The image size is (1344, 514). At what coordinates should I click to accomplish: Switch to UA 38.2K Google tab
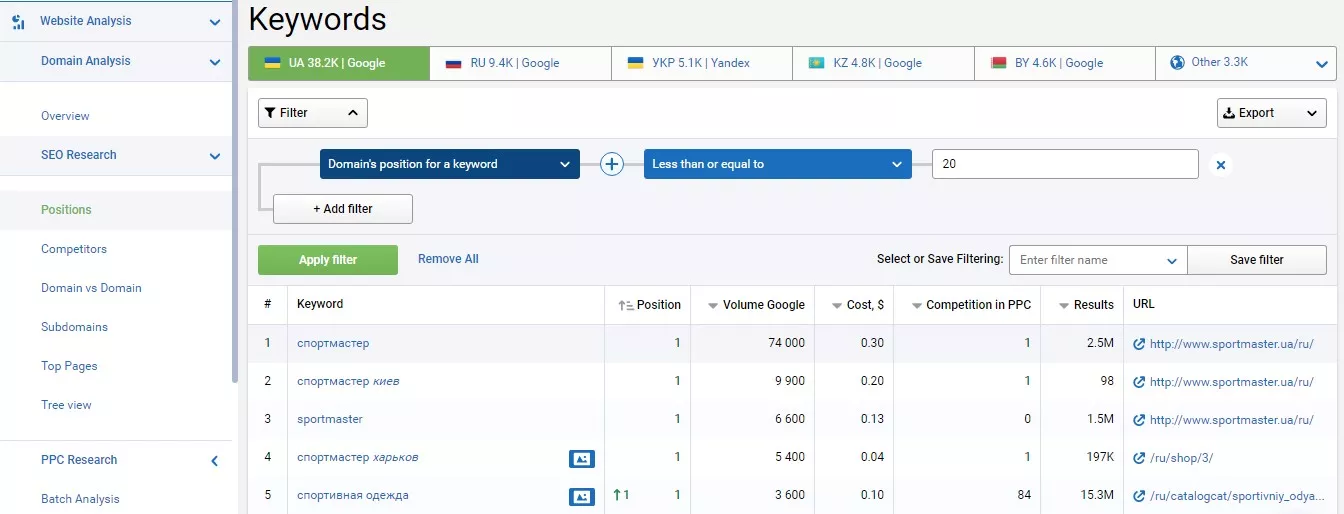[339, 63]
